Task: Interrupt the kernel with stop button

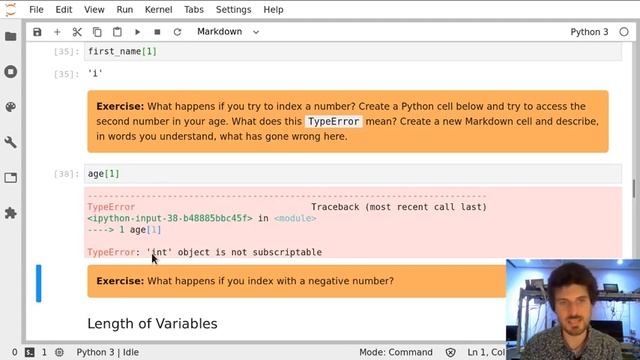Action: click(x=157, y=32)
